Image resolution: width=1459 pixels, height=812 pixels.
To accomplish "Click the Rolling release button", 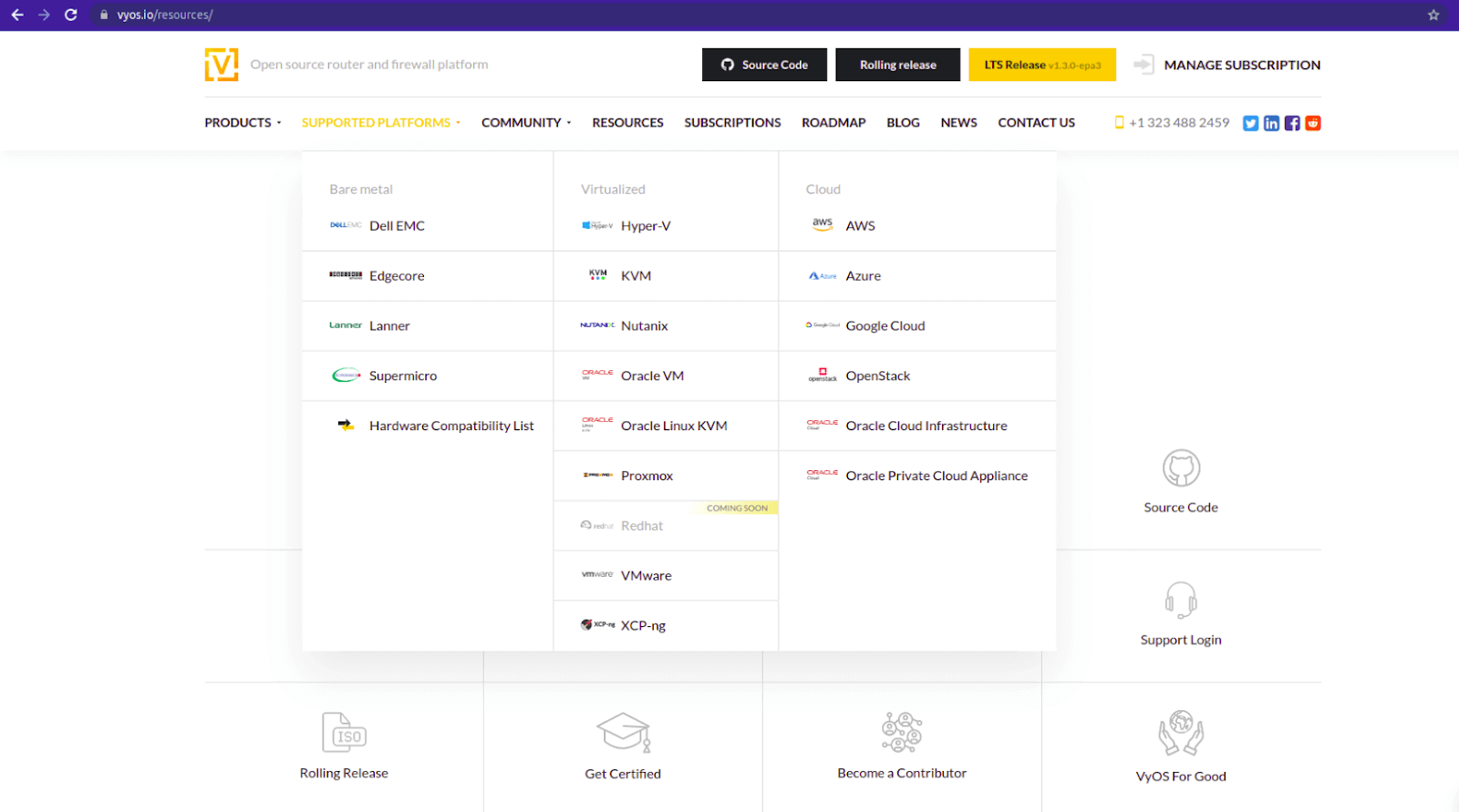I will click(x=897, y=65).
